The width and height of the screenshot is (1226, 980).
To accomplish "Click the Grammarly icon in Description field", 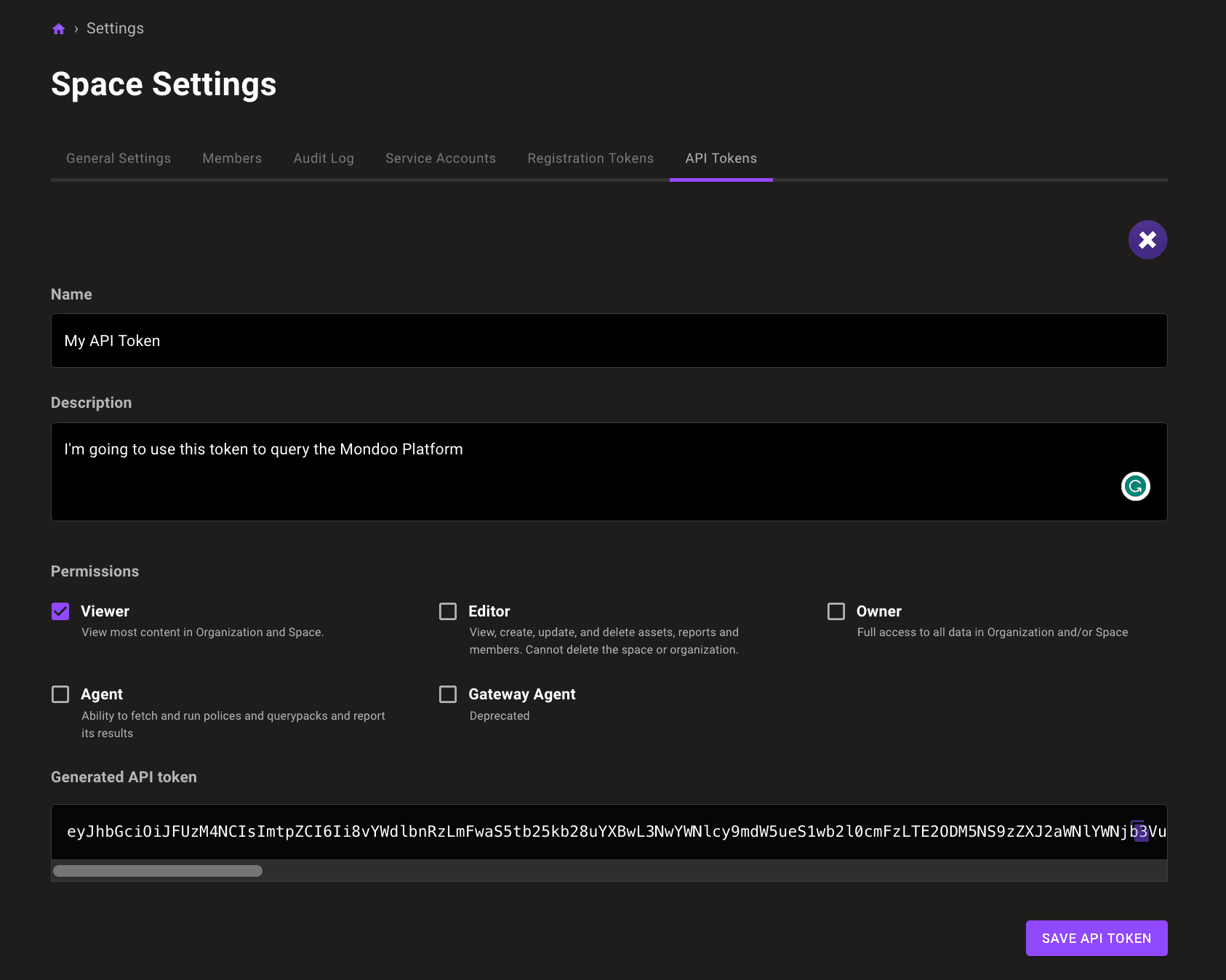I will pos(1135,486).
